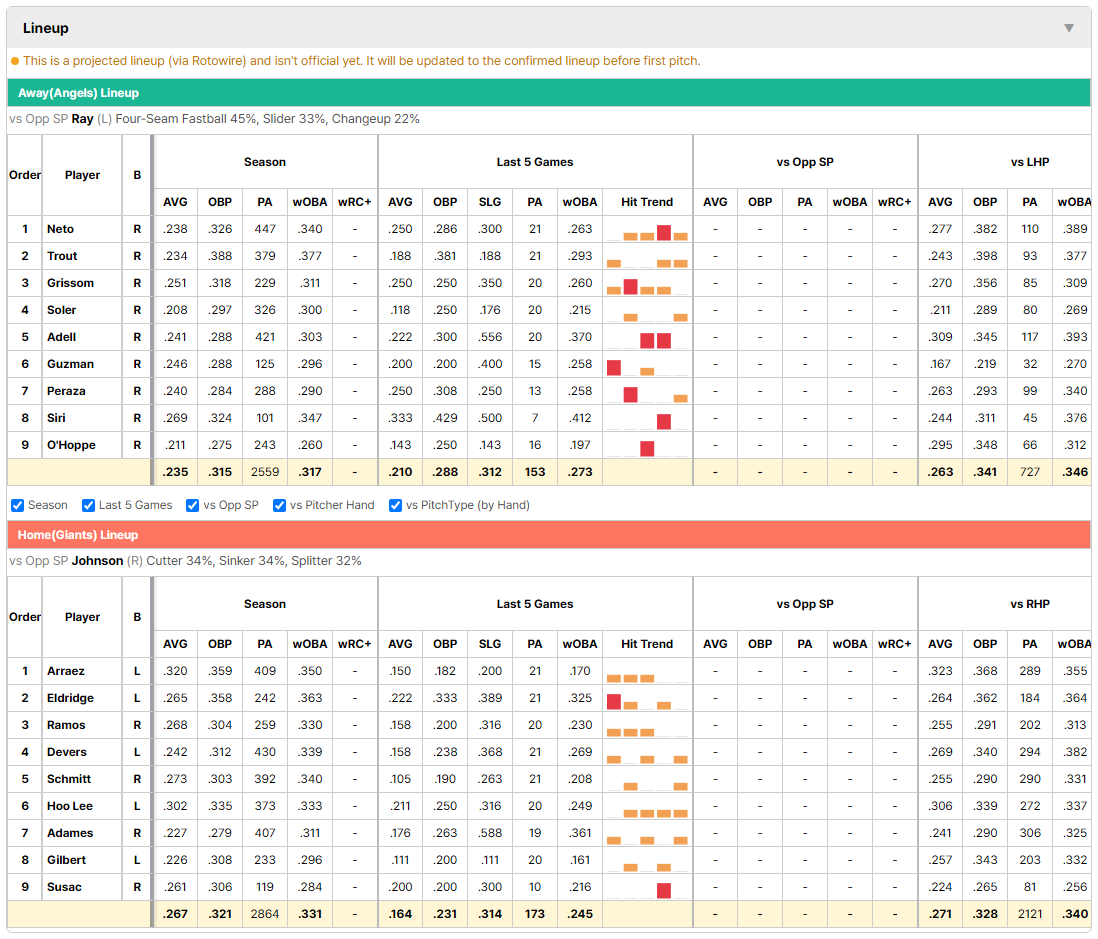Collapse the Lineup panel arrow

coord(1069,28)
